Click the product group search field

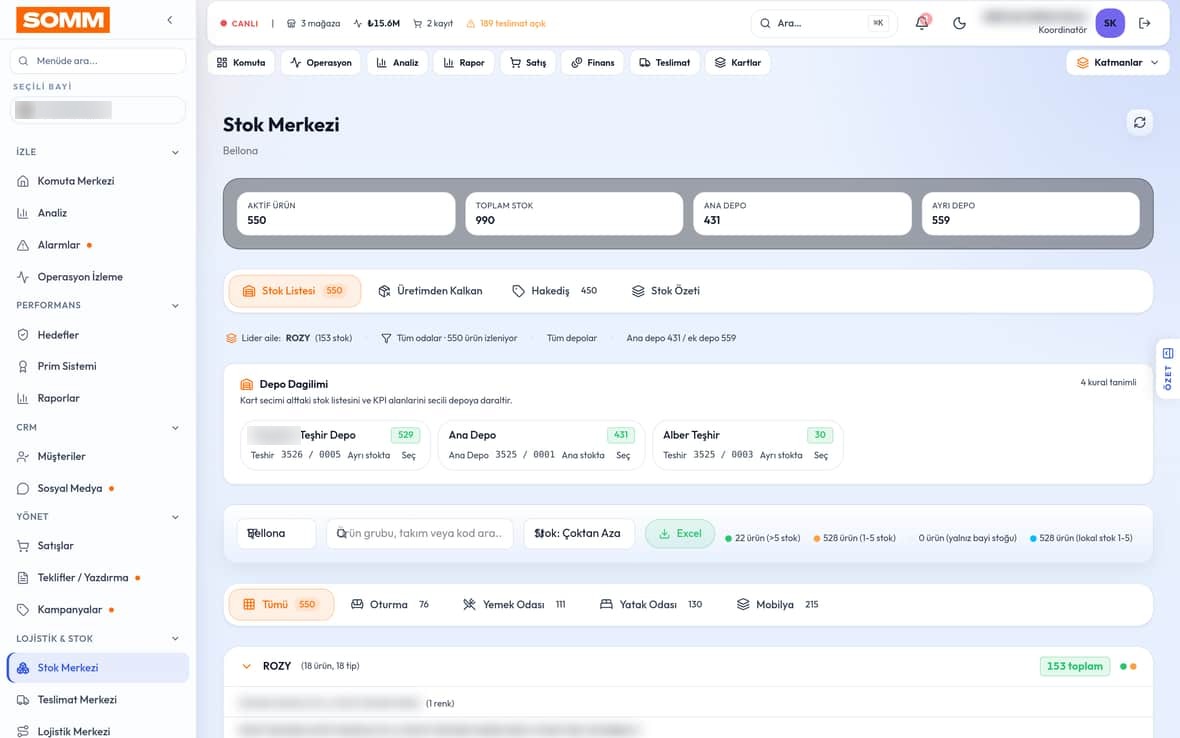[x=419, y=533]
